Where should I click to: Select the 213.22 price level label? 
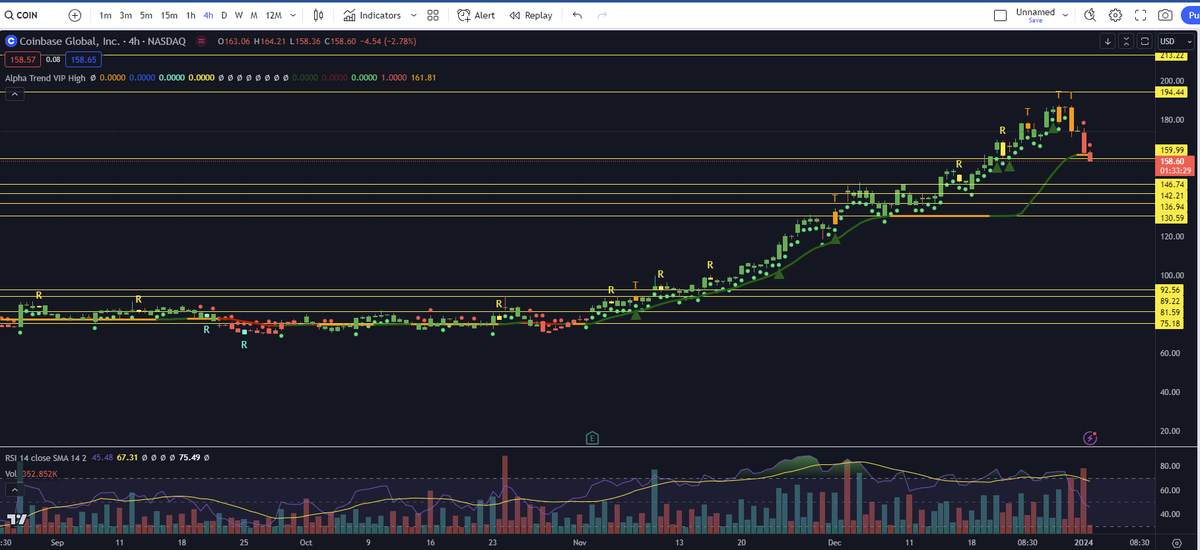pyautogui.click(x=1171, y=56)
